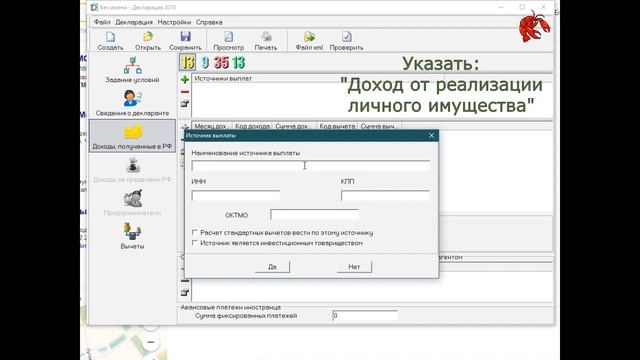Click edit icon beside bottom table

[x=184, y=292]
